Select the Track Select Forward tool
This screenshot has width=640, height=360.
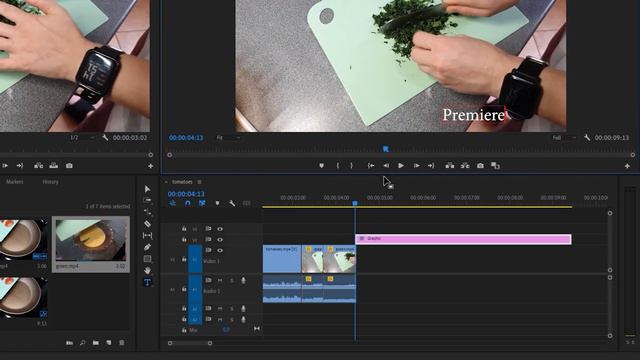147,200
